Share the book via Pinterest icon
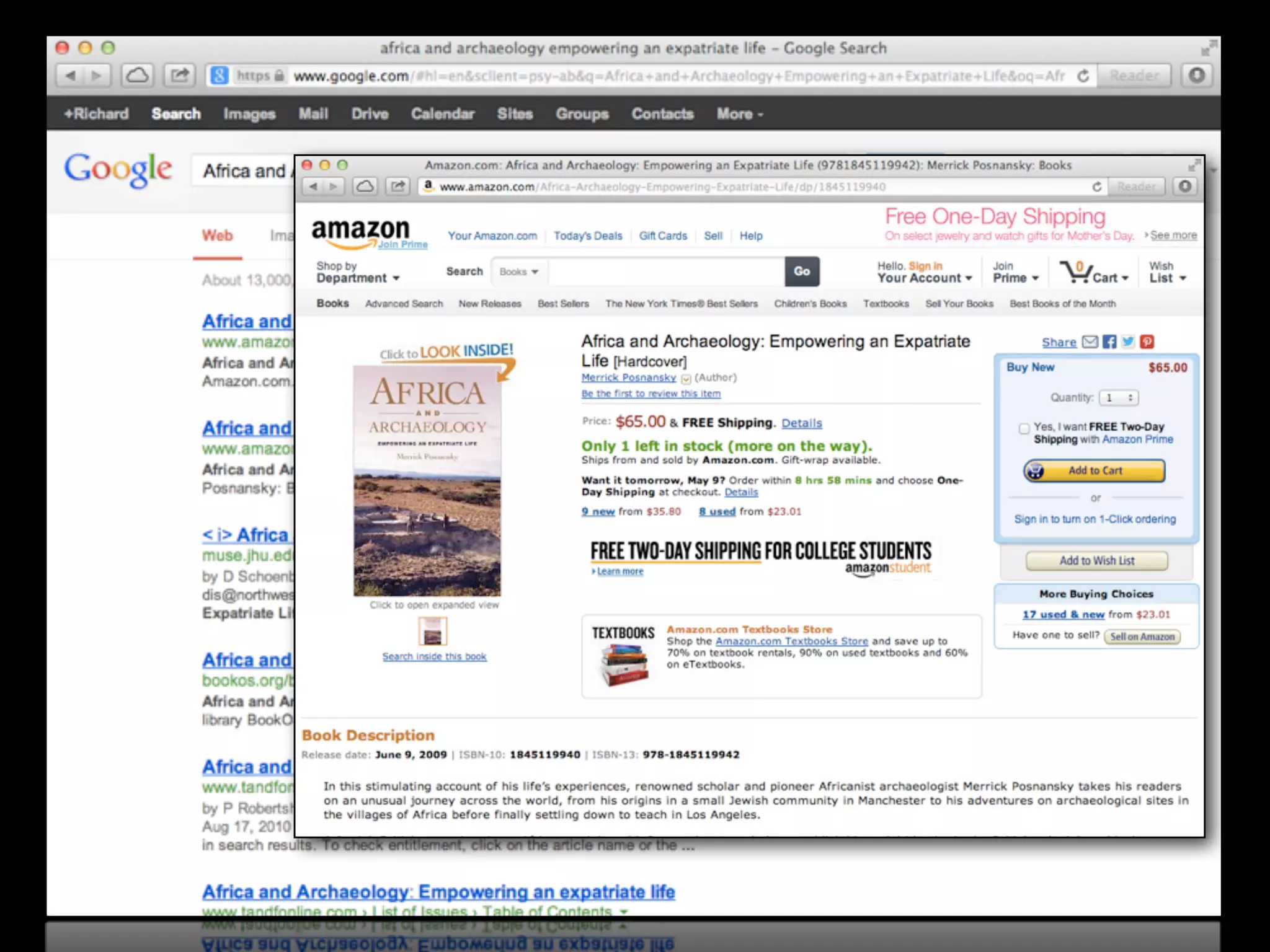The height and width of the screenshot is (952, 1270). (1147, 342)
